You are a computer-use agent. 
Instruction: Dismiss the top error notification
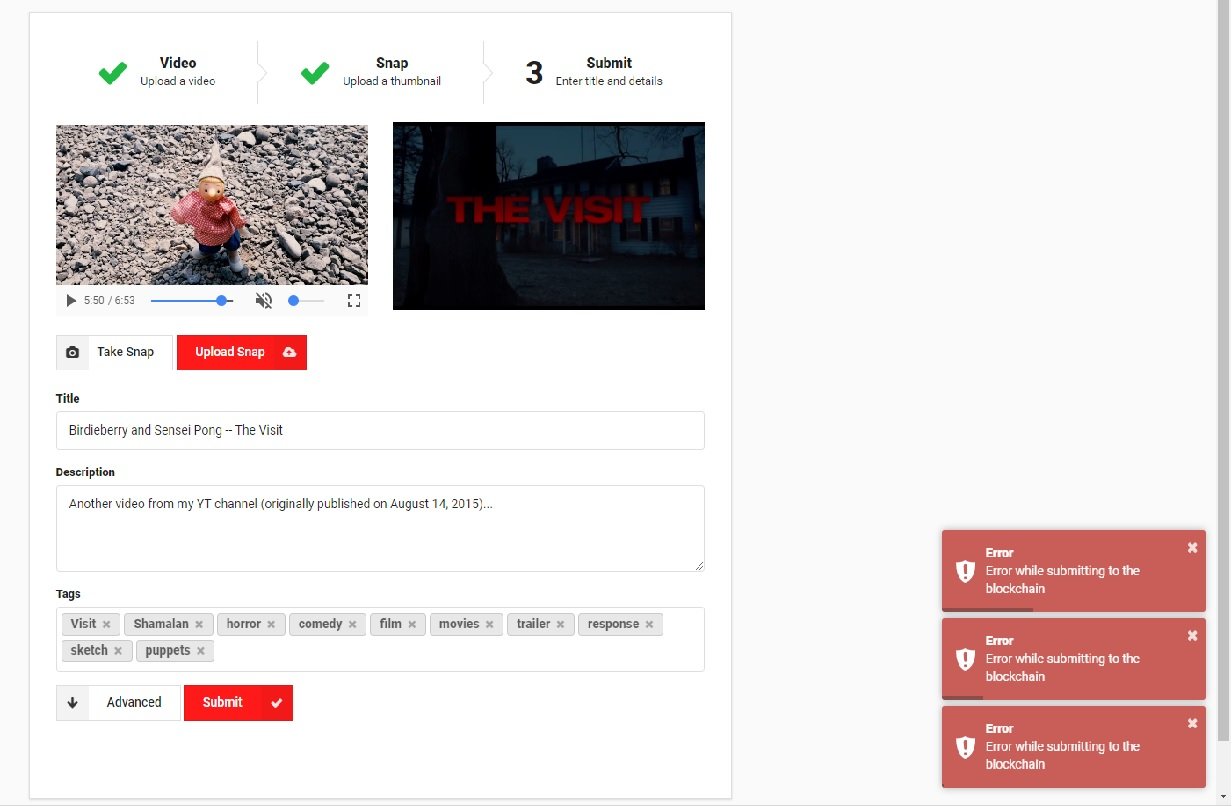point(1192,547)
